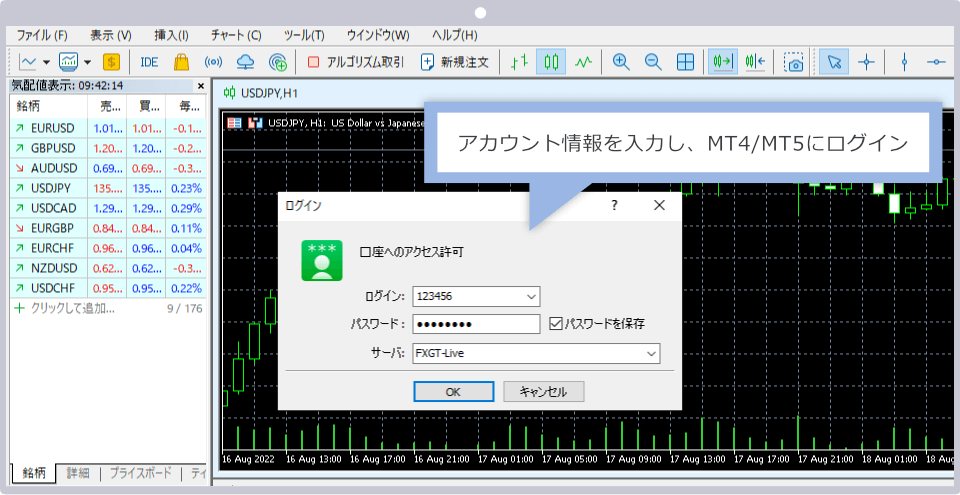Open the 表示 (V) menu
Screen dimensions: 960x495
pos(110,35)
